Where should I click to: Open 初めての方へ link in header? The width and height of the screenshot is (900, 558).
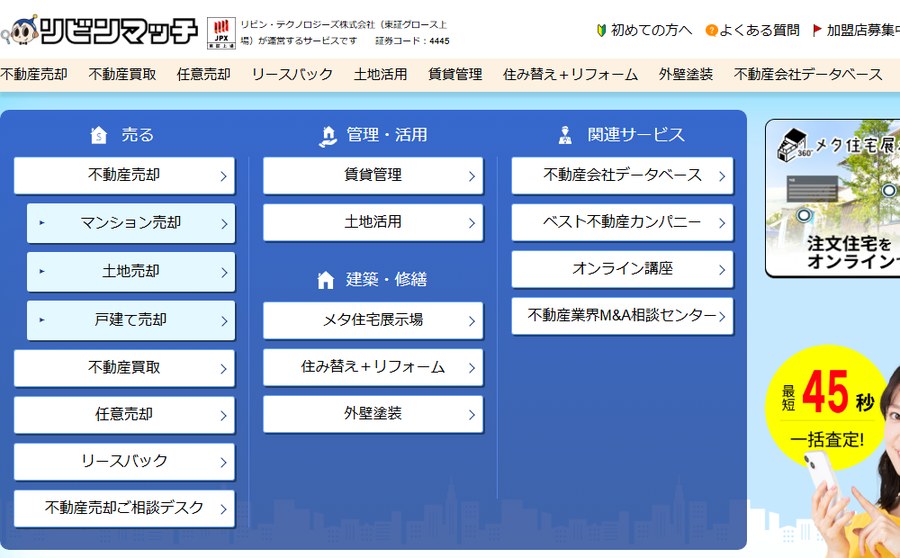[651, 30]
